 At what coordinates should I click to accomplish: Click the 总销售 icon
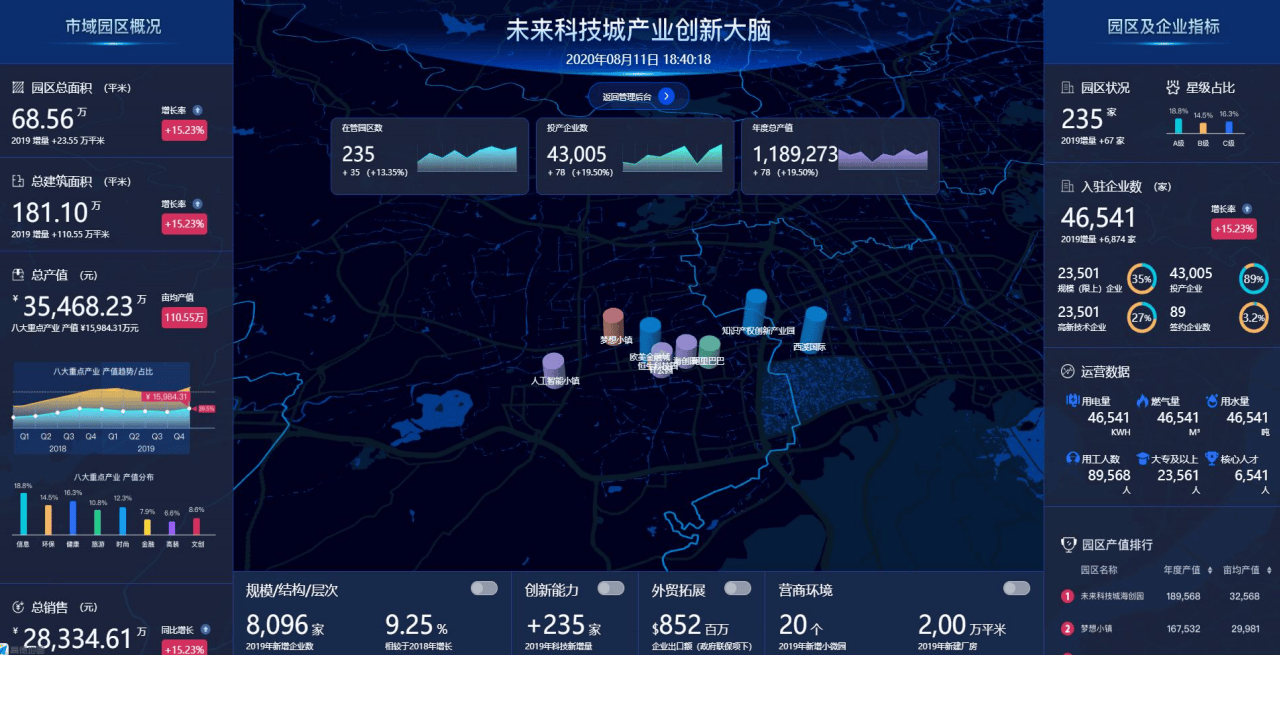point(18,607)
